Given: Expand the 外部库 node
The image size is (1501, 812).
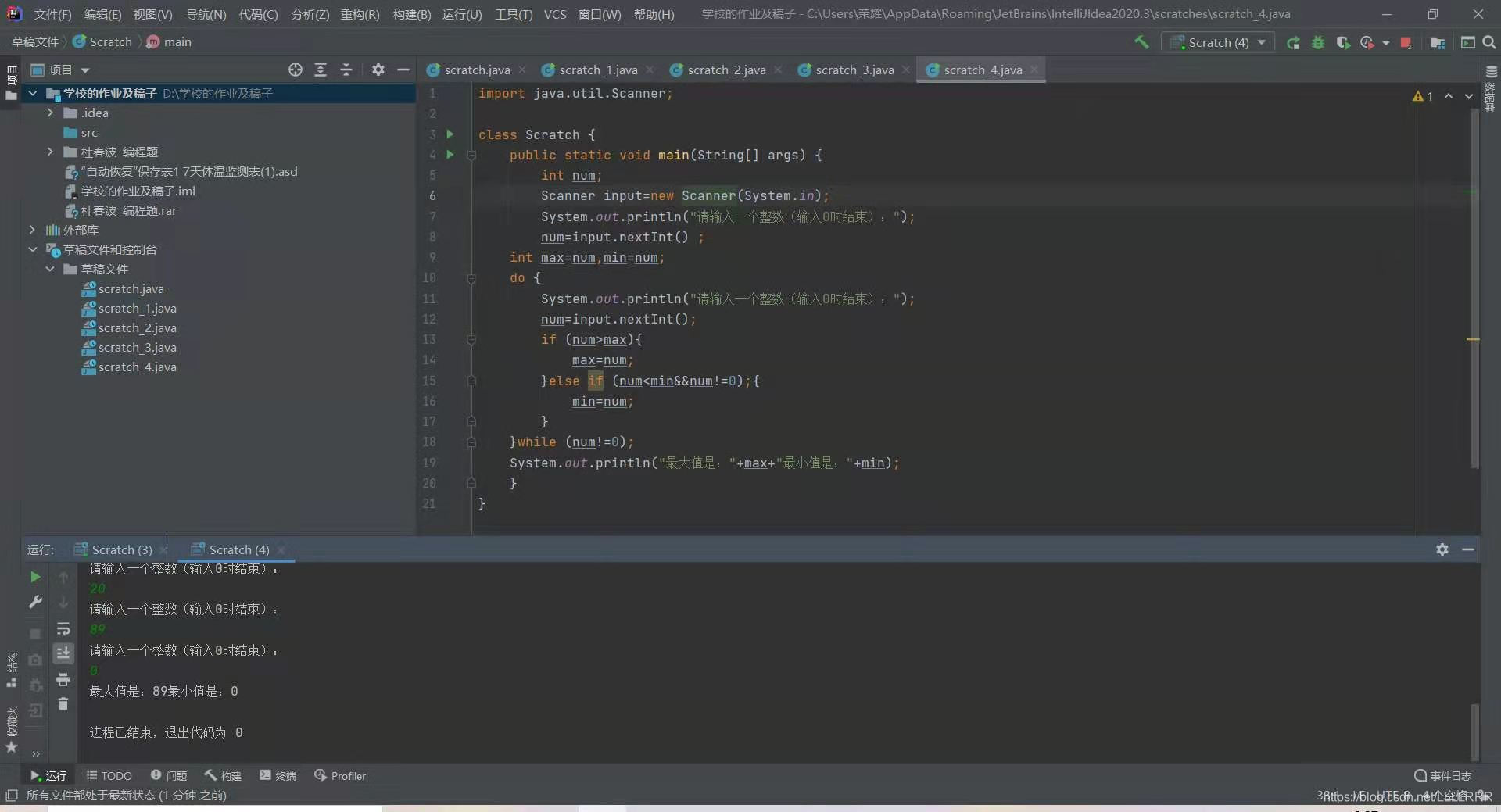Looking at the screenshot, I should coord(33,230).
